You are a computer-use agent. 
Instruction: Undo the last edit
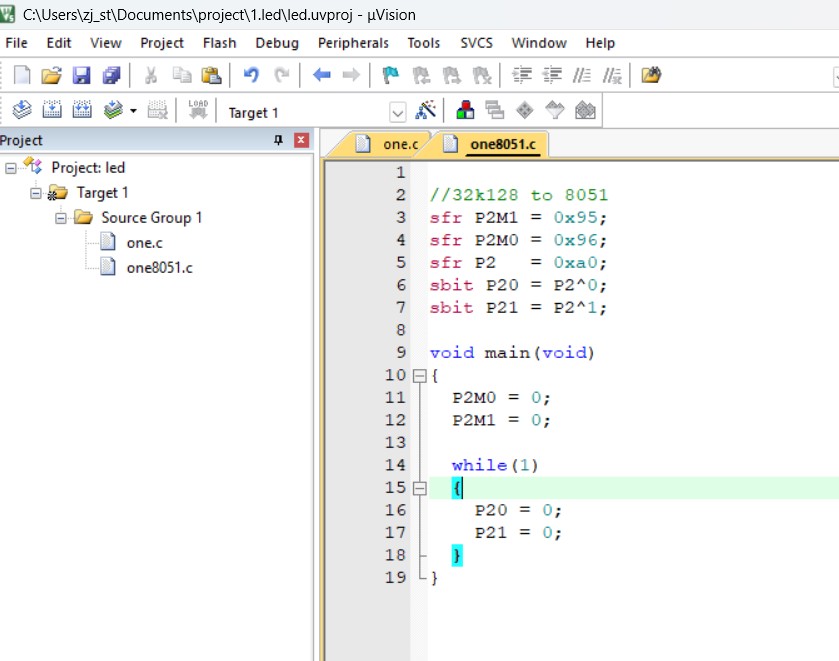(x=251, y=75)
